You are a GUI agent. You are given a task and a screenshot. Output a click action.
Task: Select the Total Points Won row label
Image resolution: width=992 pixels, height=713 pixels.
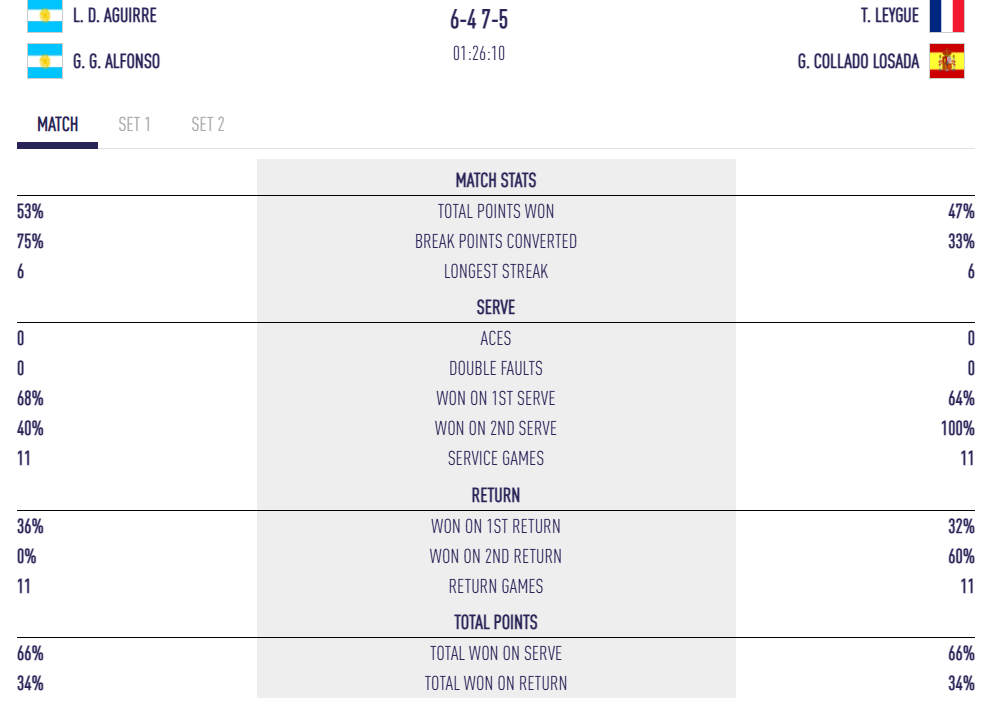(496, 212)
